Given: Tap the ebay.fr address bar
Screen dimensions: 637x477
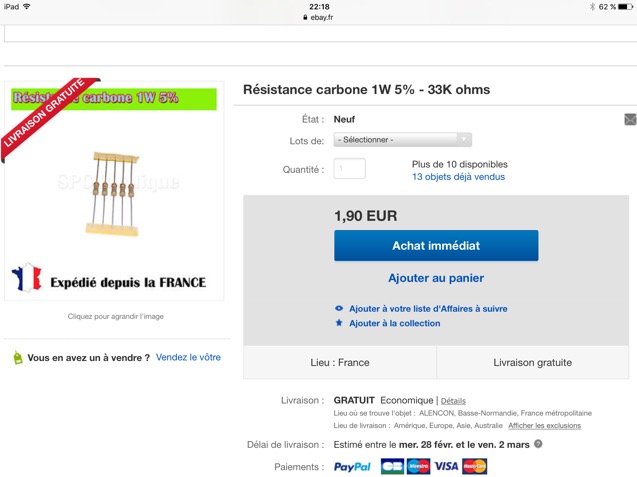Looking at the screenshot, I should pyautogui.click(x=318, y=17).
